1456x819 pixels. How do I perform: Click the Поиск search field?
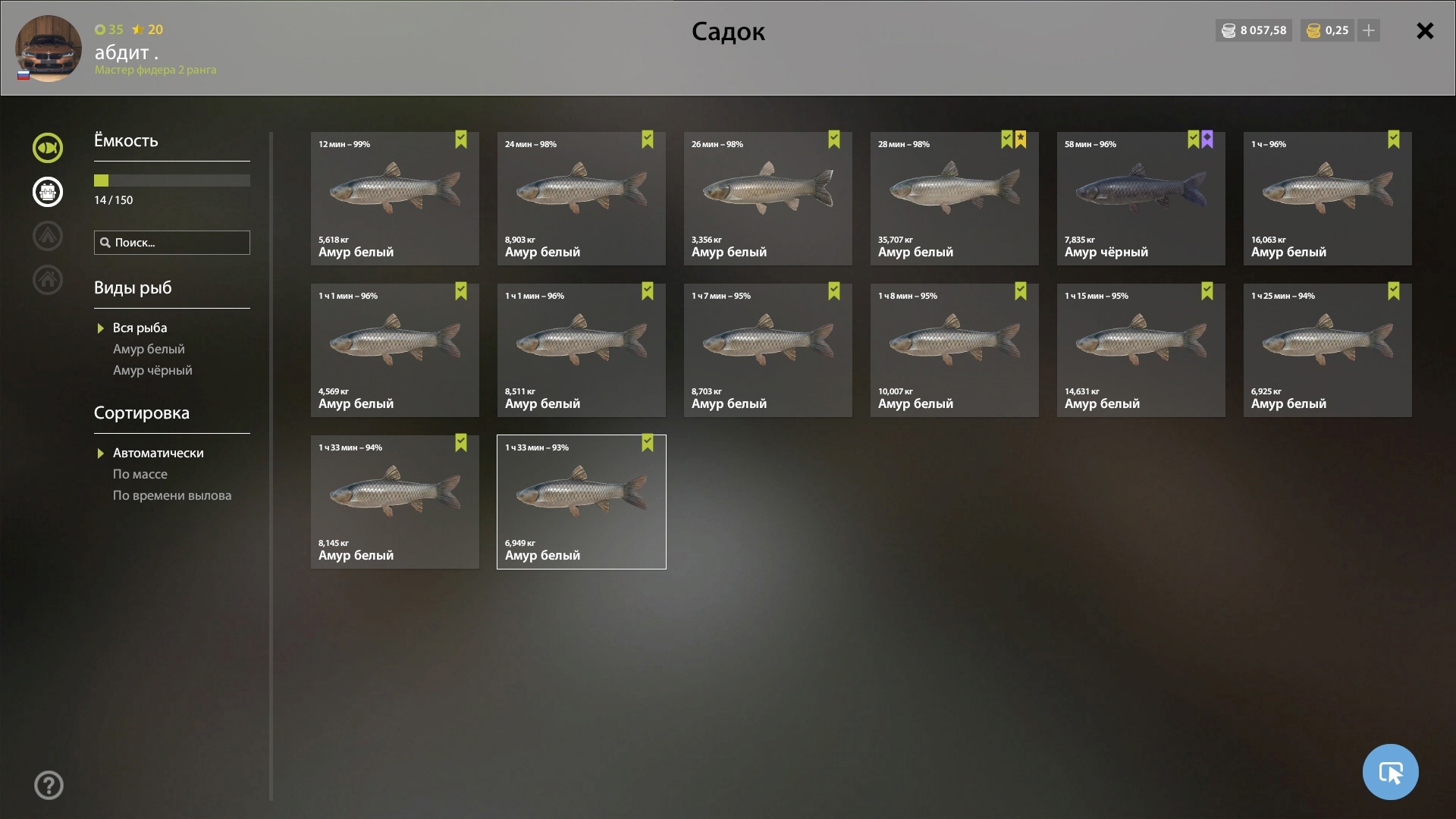click(172, 243)
